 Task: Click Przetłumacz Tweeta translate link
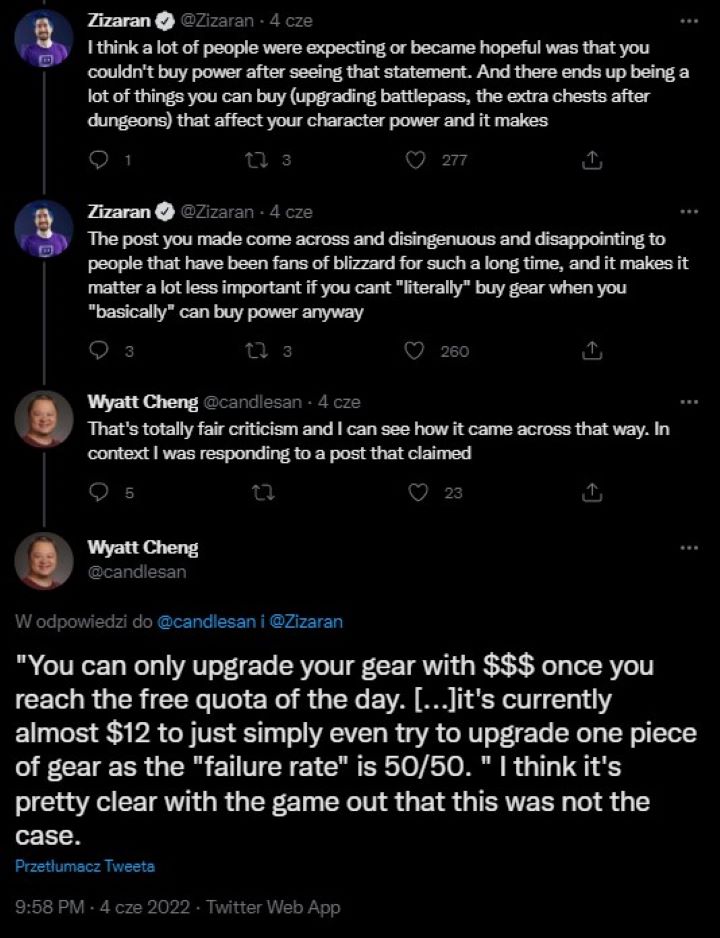[85, 866]
